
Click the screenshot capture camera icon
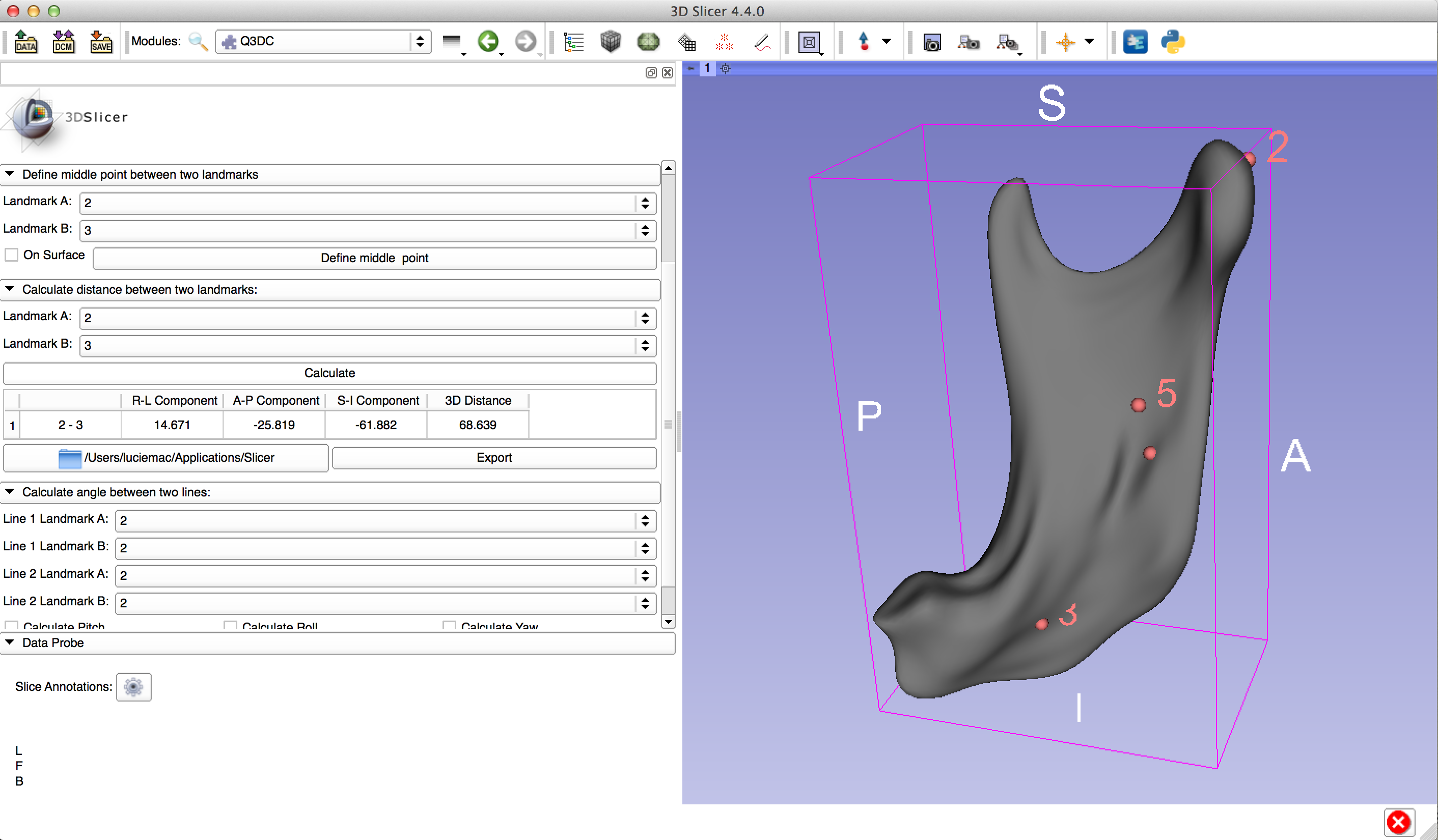tap(931, 42)
